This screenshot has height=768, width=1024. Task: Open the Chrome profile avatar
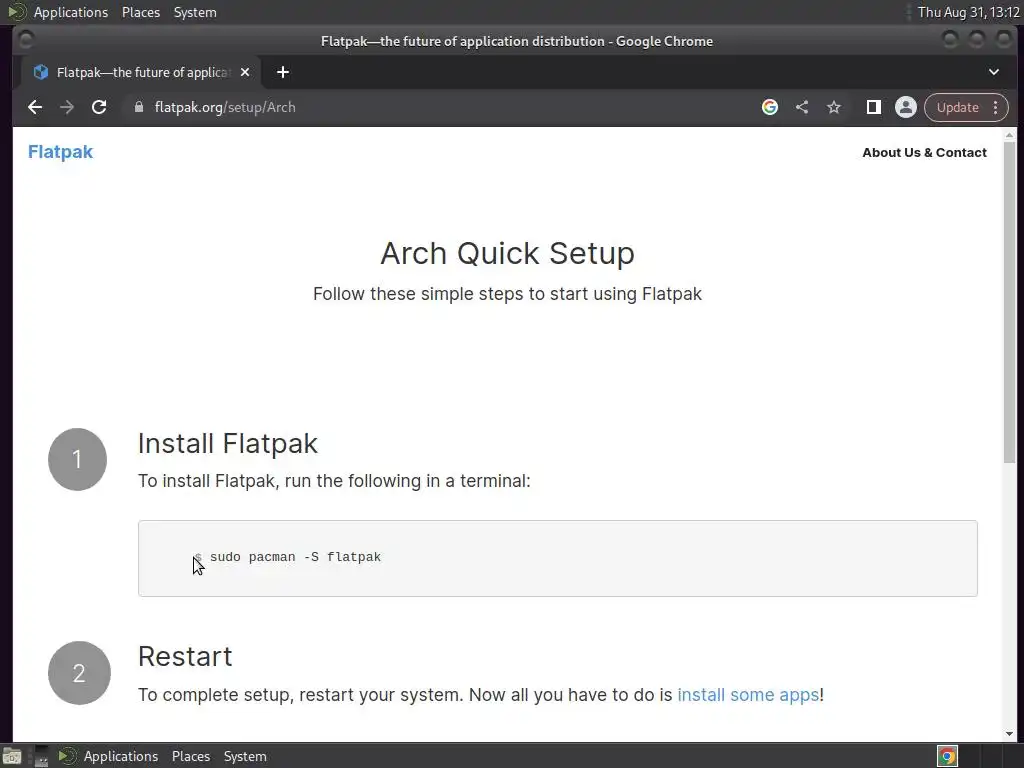tap(906, 107)
